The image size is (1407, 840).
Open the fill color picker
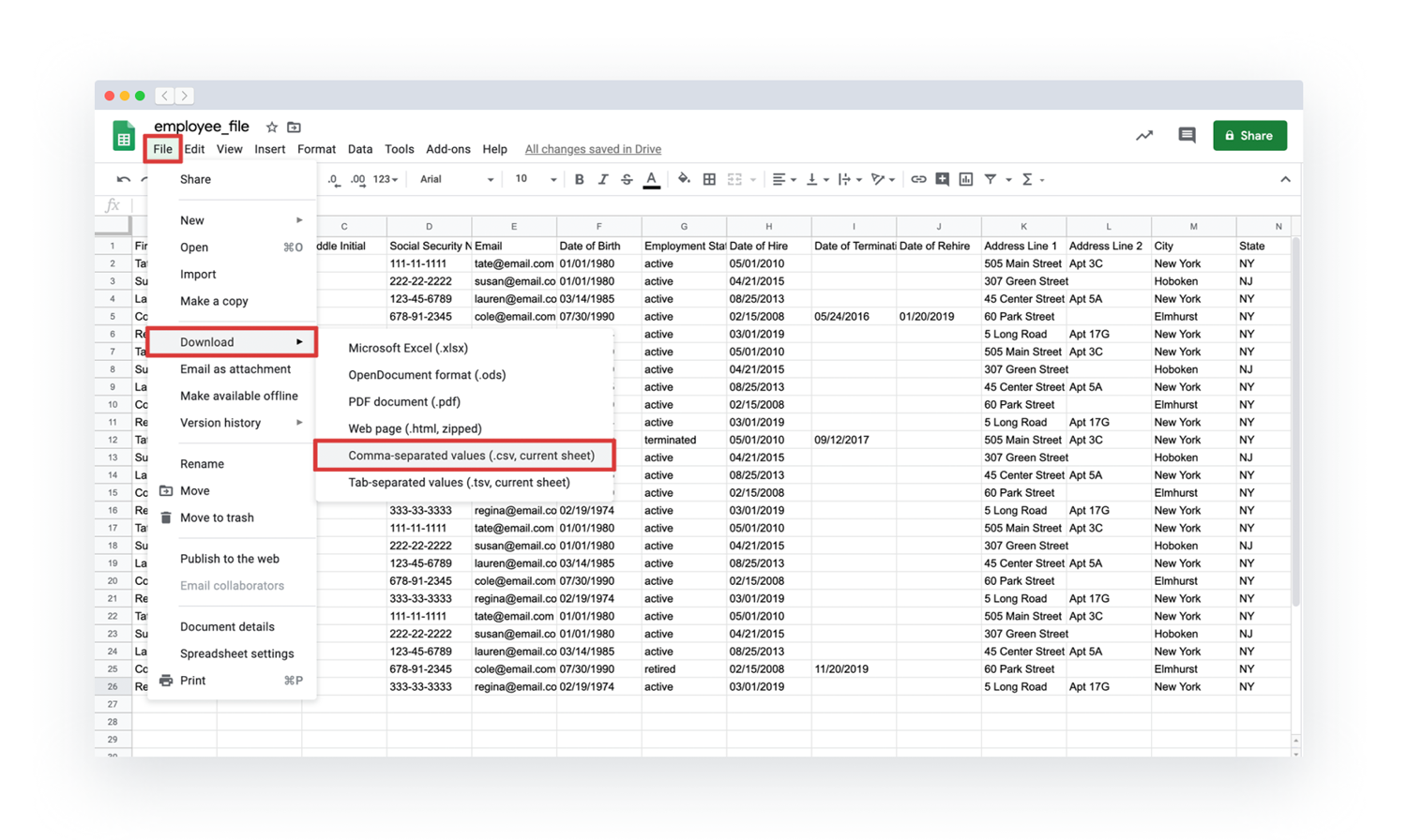[683, 179]
